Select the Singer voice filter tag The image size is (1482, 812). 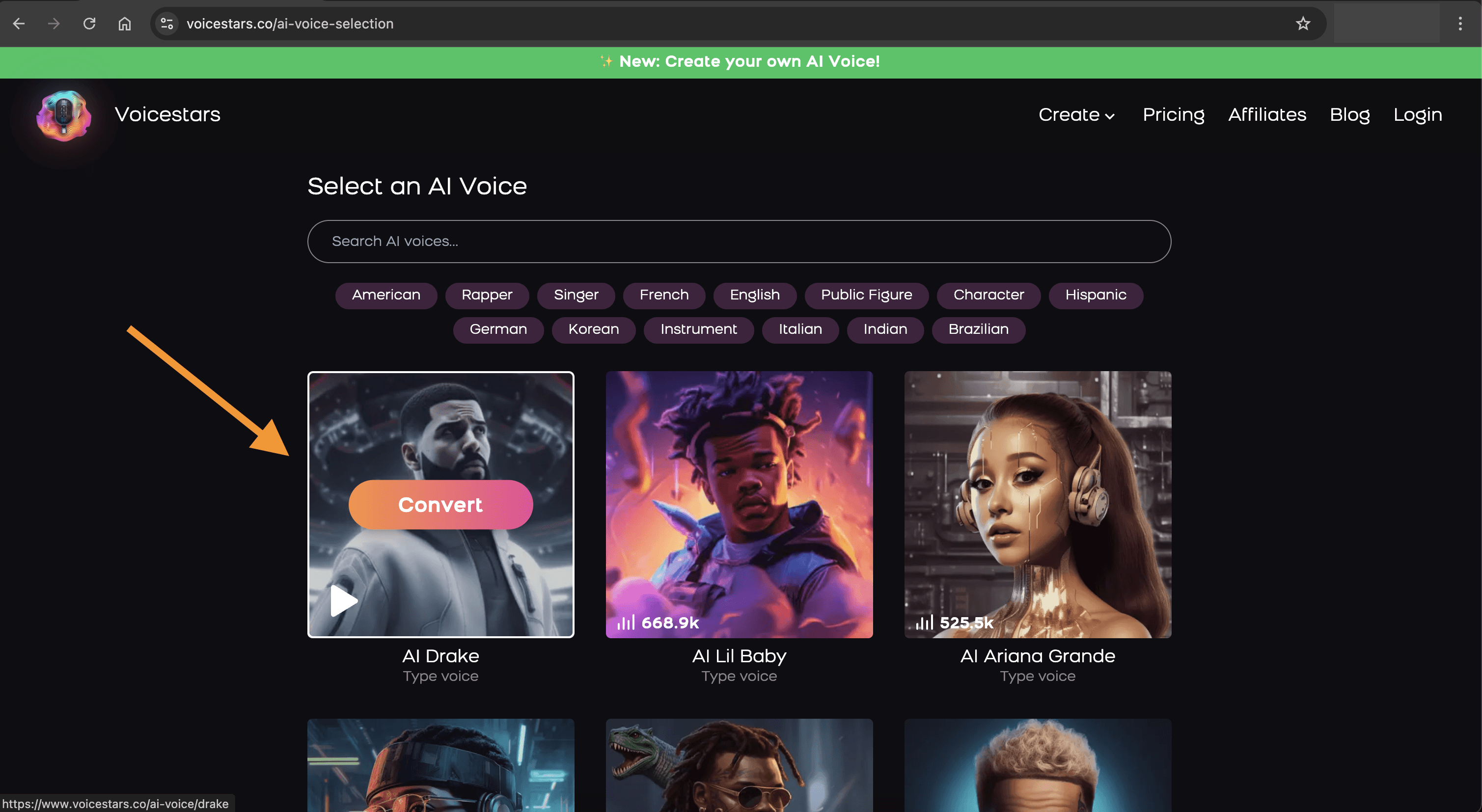point(576,295)
